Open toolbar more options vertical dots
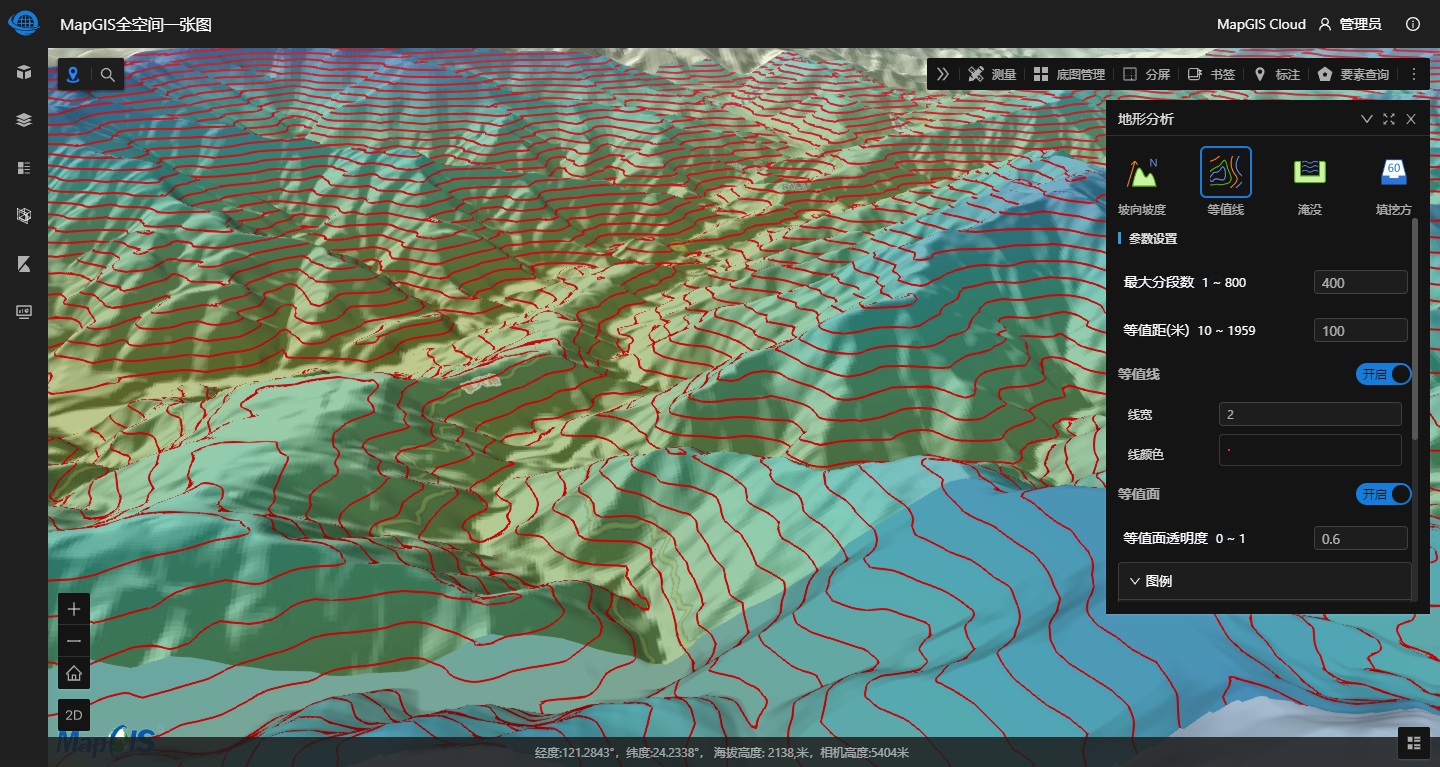Viewport: 1440px width, 767px height. point(1414,74)
